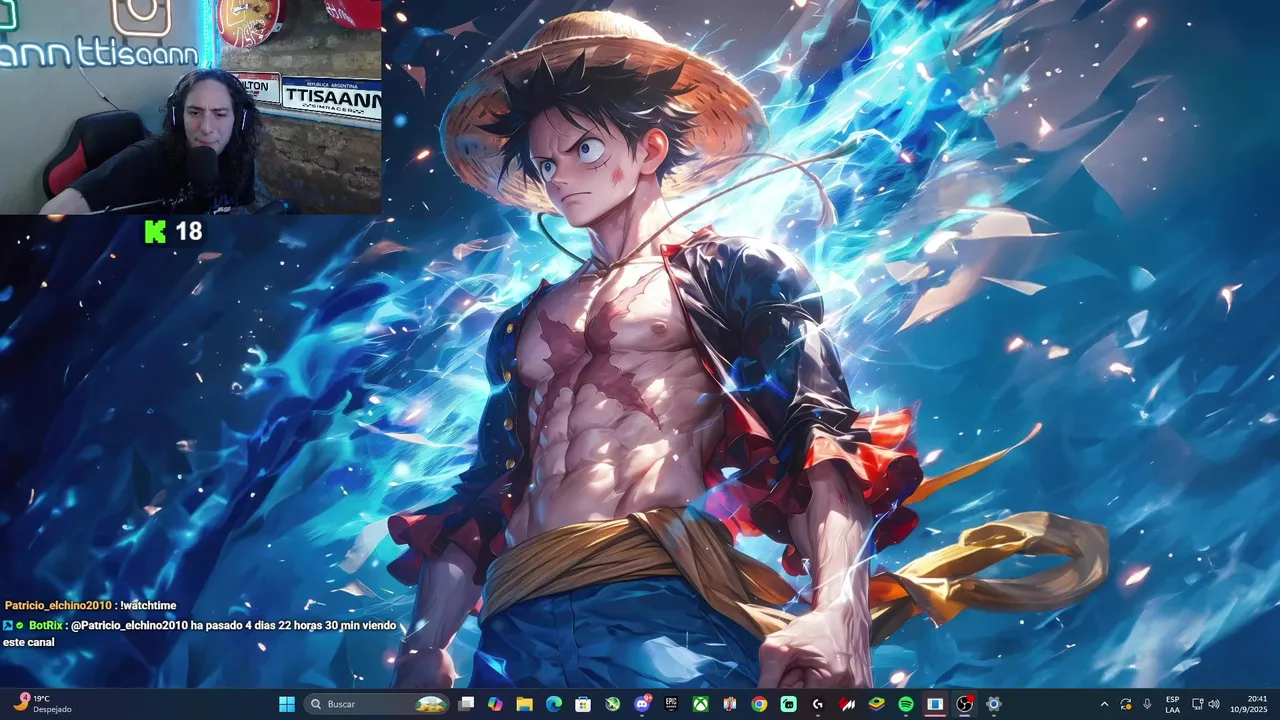Open Windows Settings gear icon
The width and height of the screenshot is (1280, 720).
tap(994, 704)
